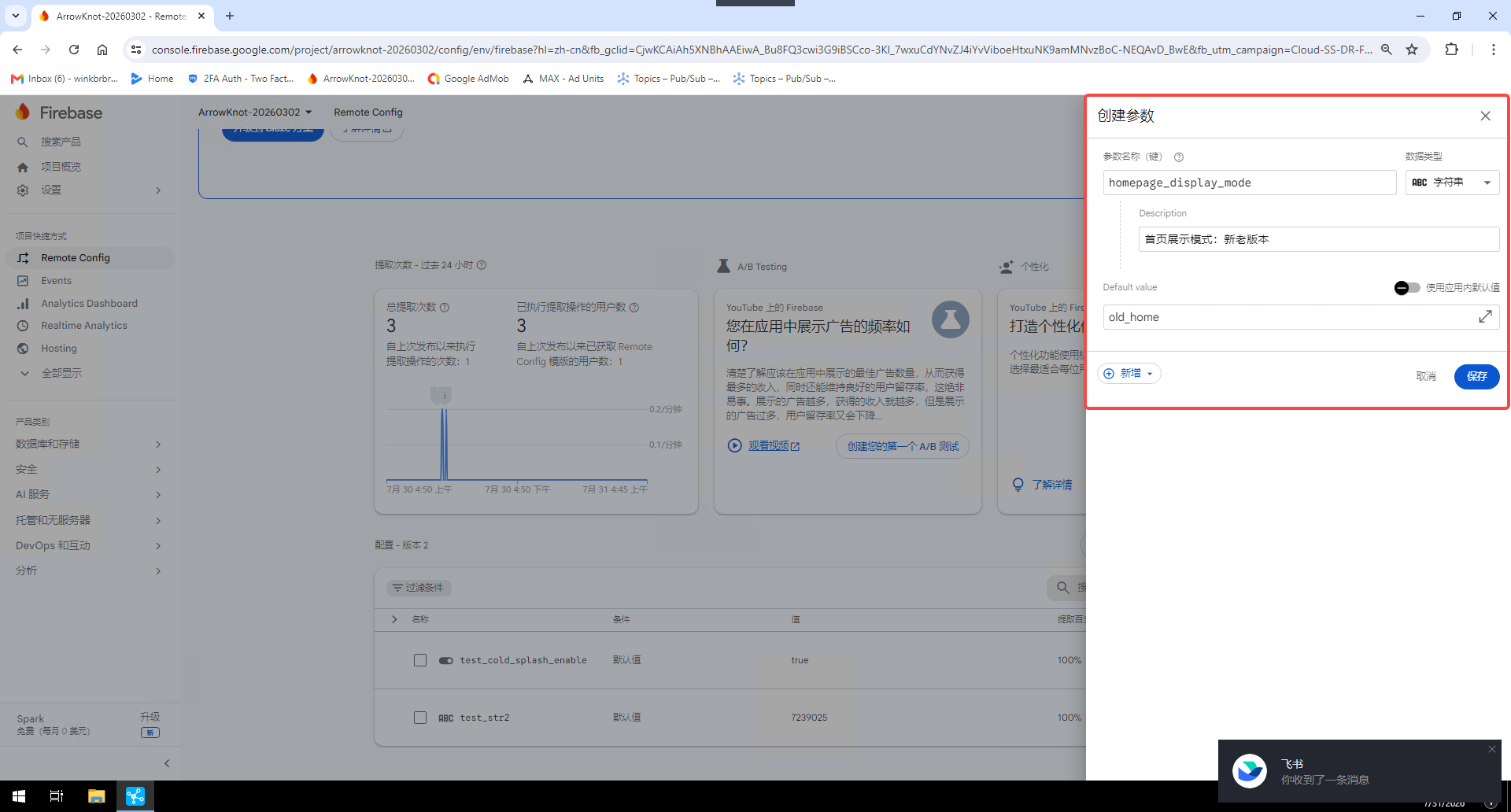Image resolution: width=1511 pixels, height=812 pixels.
Task: Open Inbox (6) Gmail bookmark
Action: (x=65, y=79)
